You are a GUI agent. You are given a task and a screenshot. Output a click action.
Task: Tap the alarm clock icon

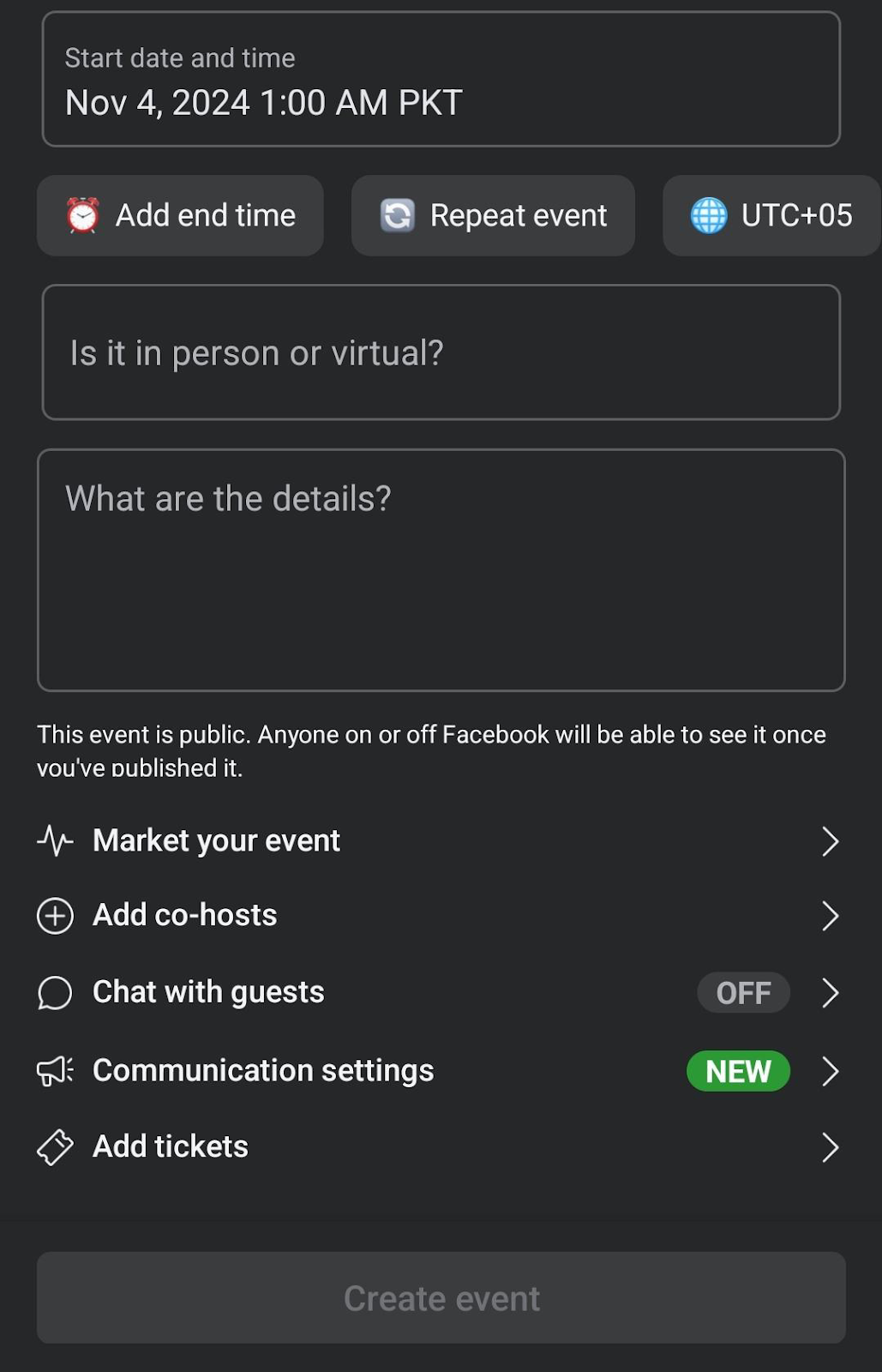pos(82,215)
